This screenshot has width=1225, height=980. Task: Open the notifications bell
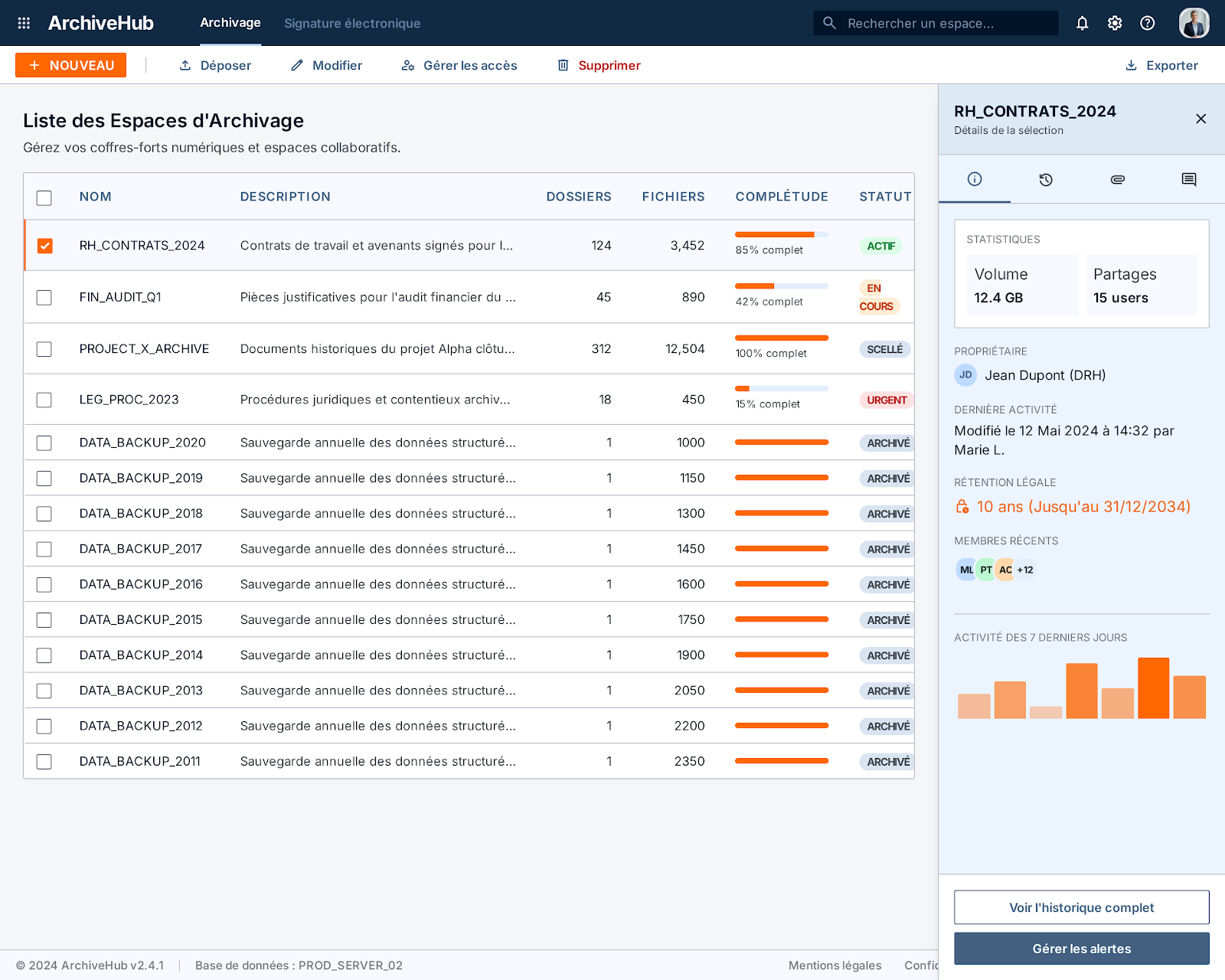1082,23
